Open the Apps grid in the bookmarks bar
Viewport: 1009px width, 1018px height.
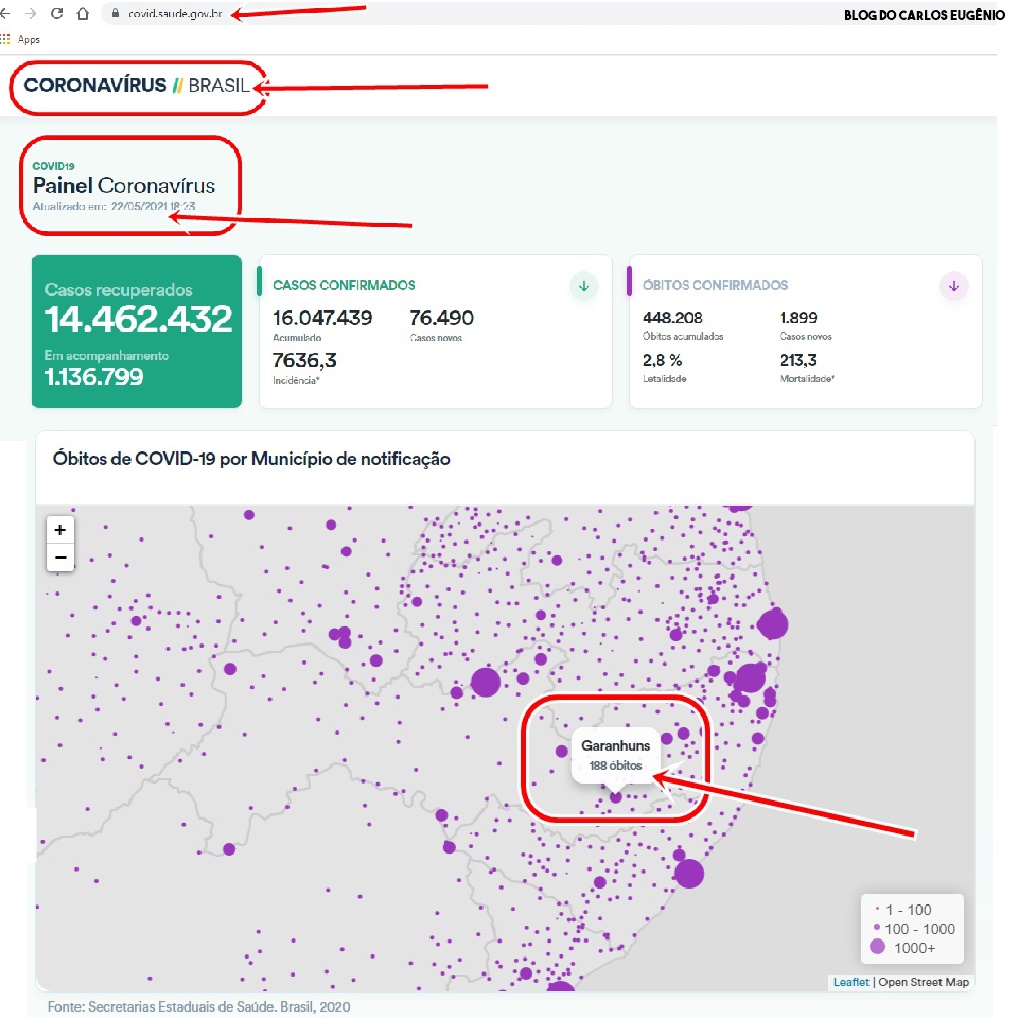tap(6, 39)
